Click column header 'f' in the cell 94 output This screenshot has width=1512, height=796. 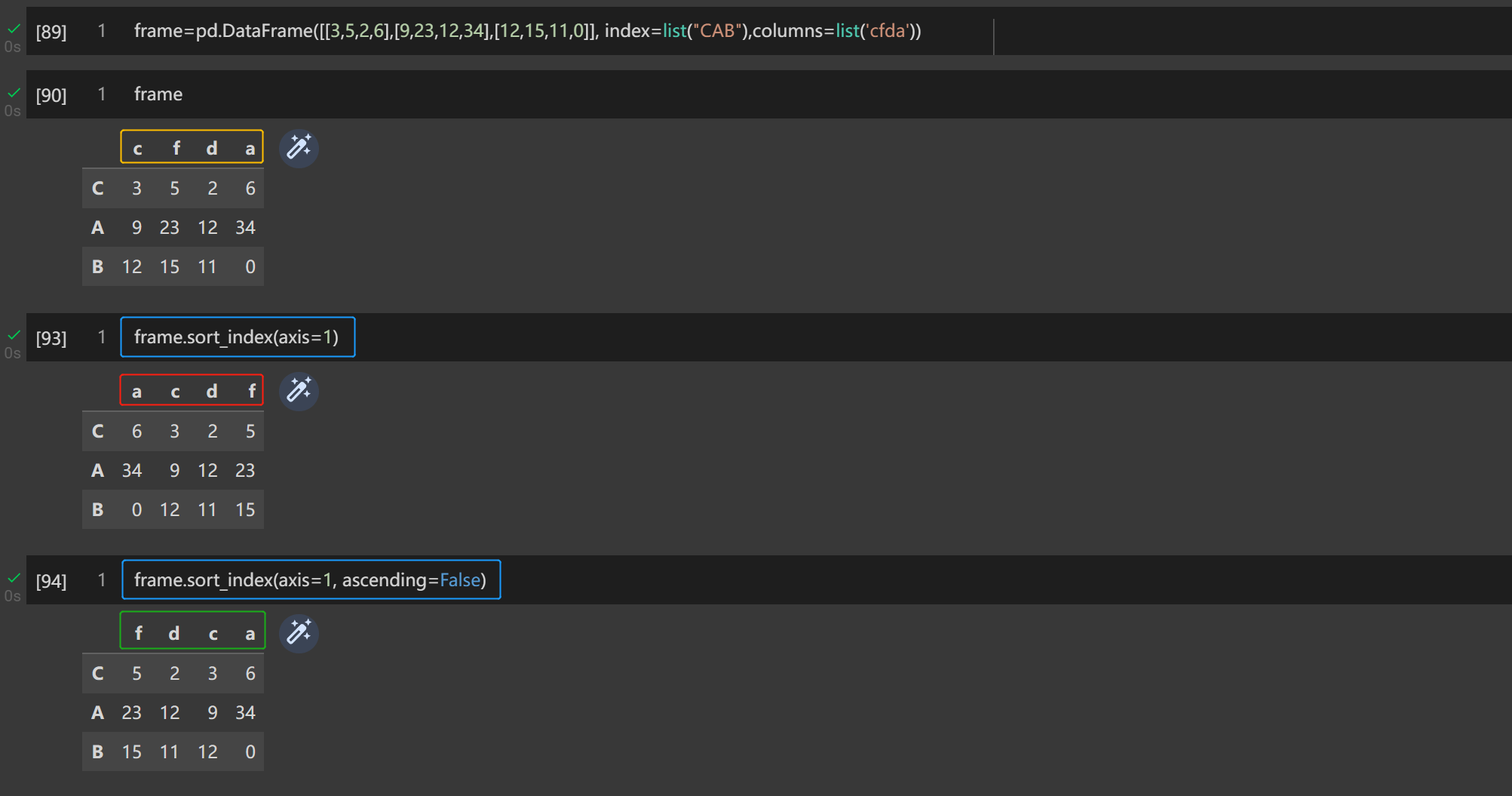tap(138, 633)
